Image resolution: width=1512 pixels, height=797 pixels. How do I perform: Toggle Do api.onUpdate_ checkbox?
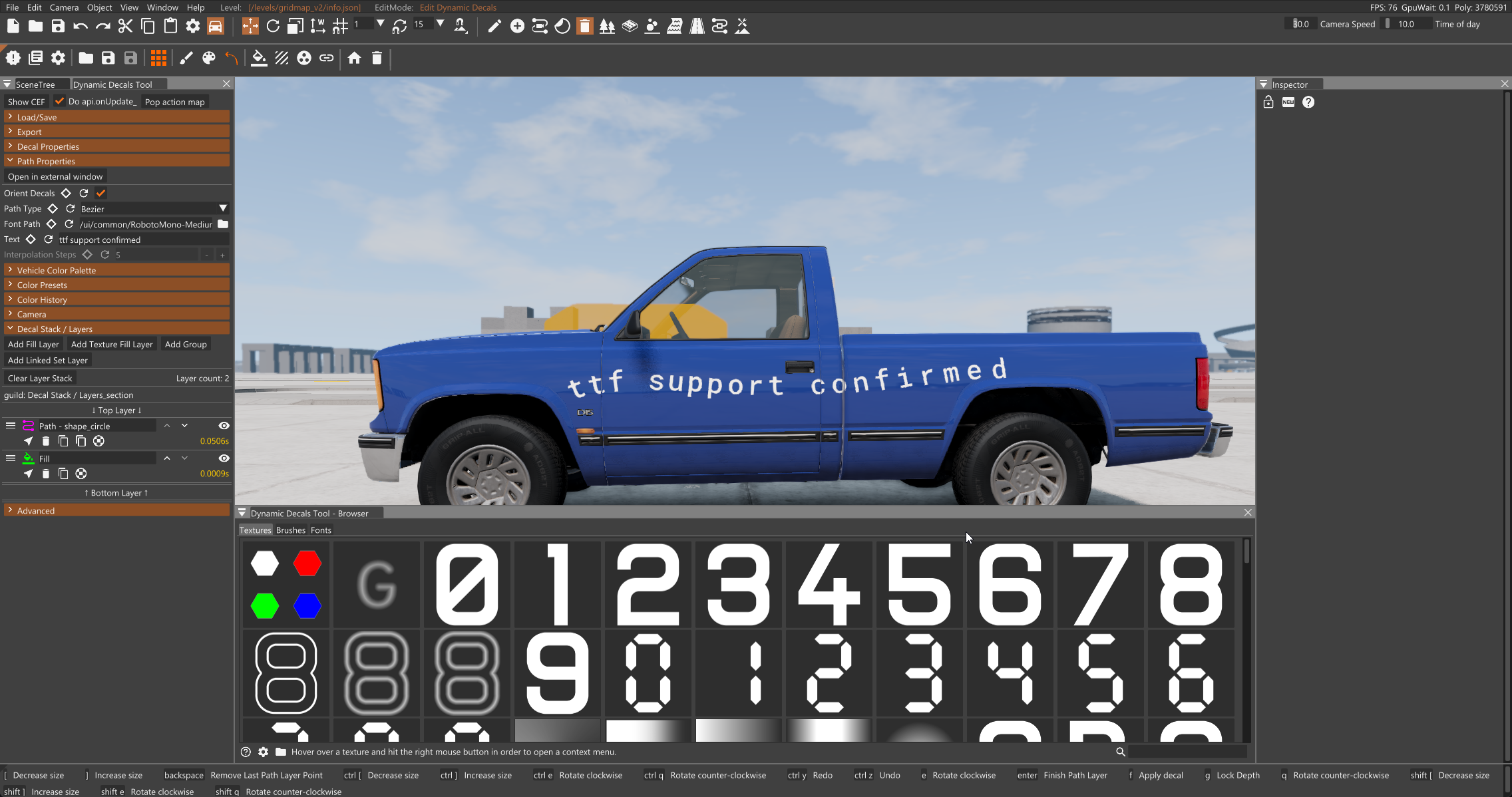click(x=59, y=101)
